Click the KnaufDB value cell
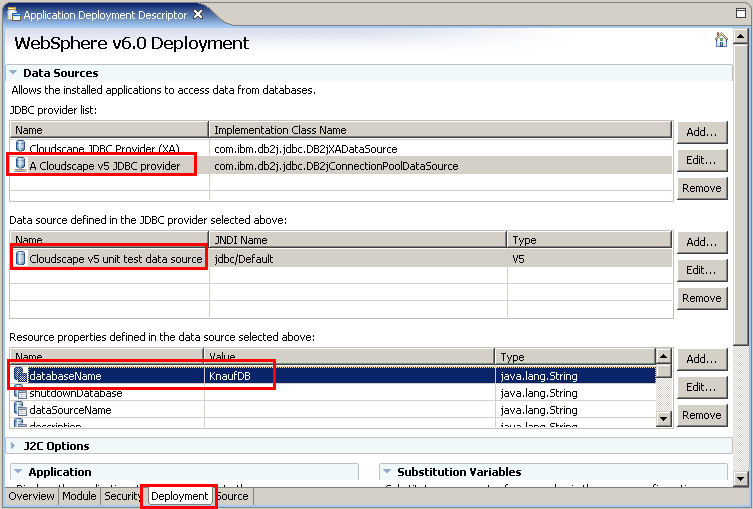753x509 pixels. click(350, 376)
